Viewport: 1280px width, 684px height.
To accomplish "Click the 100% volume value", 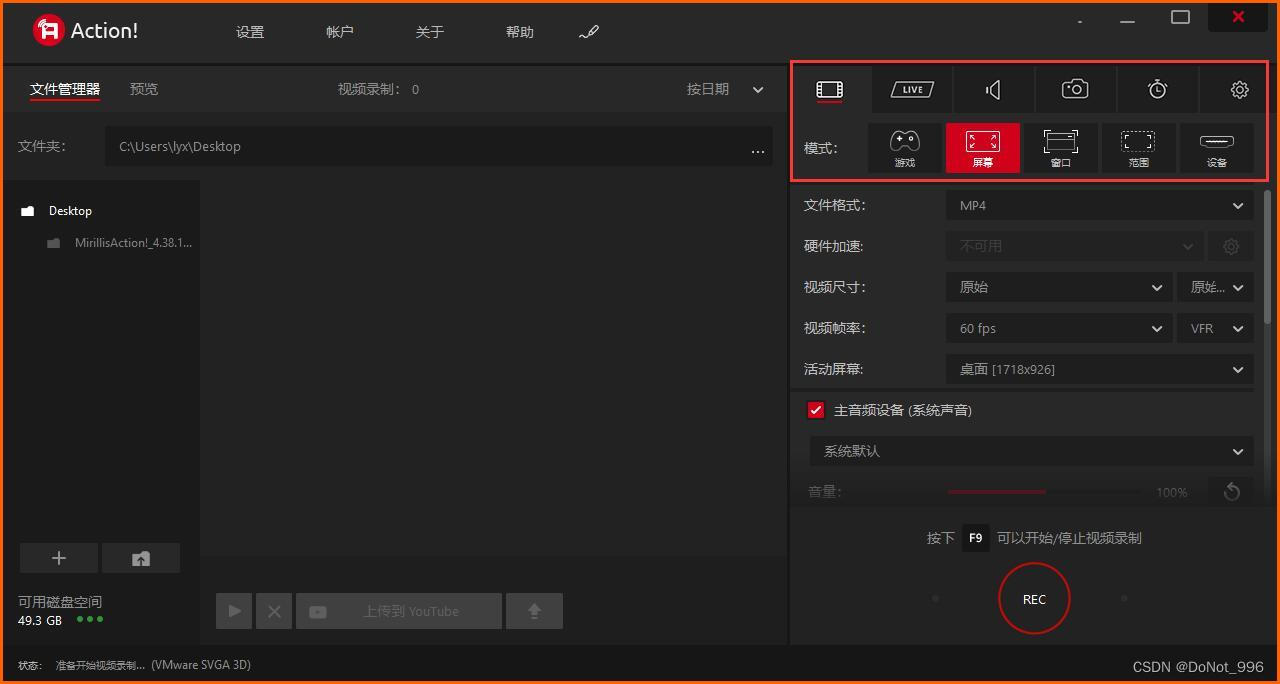I will click(1171, 492).
